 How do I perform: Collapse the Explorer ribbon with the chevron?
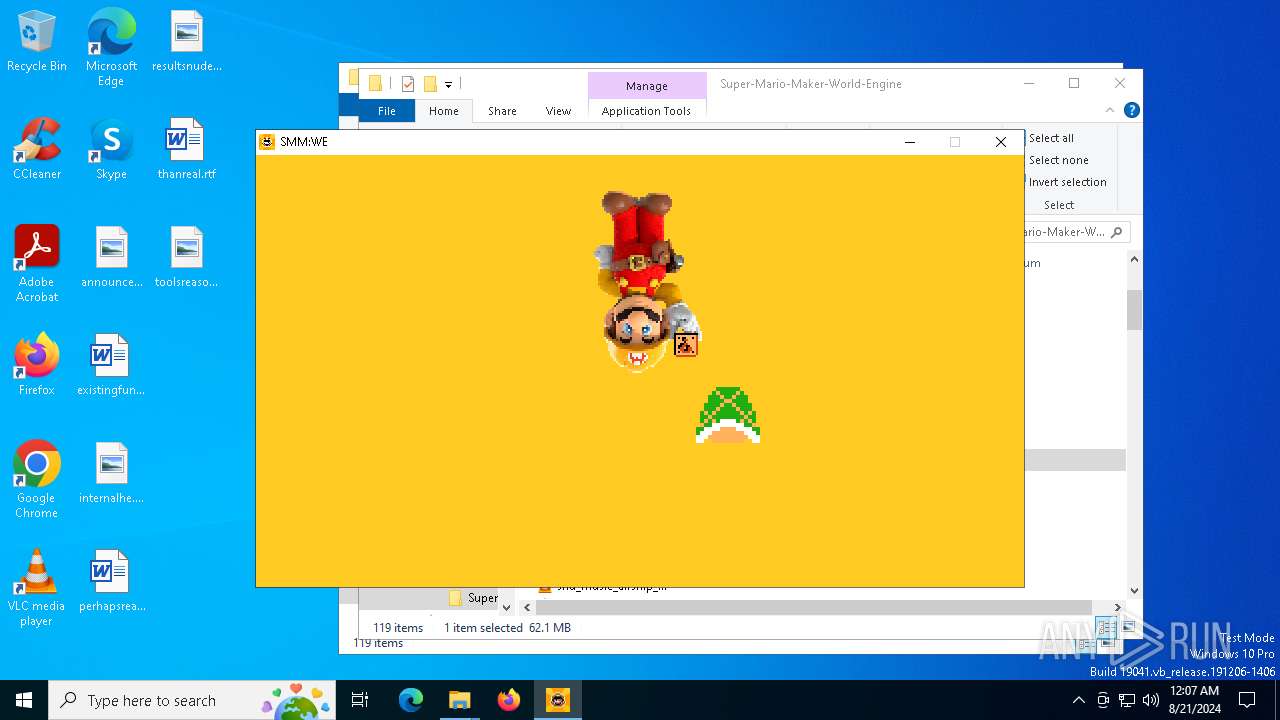point(1110,110)
